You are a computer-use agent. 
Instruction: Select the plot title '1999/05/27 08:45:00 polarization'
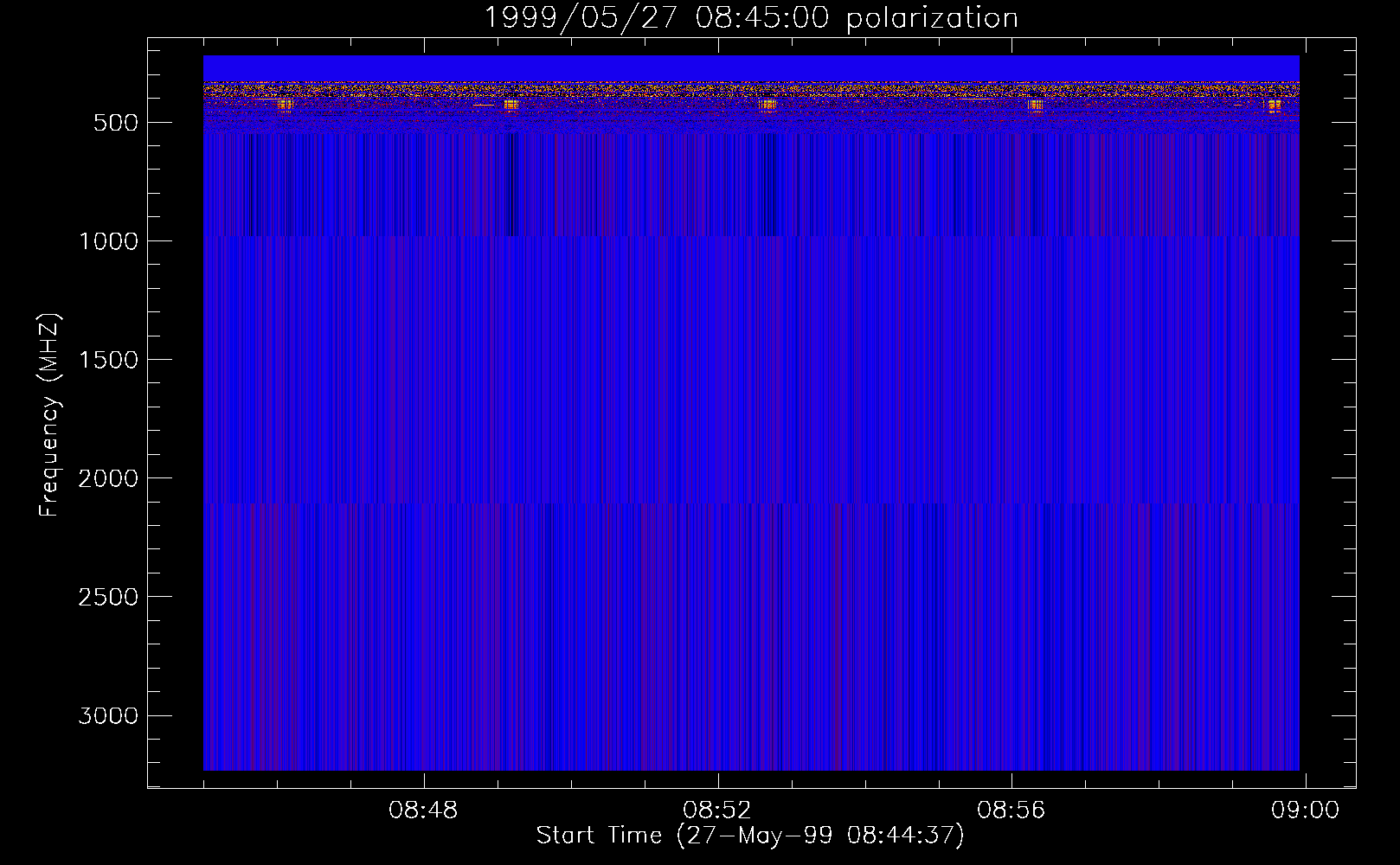coord(751,18)
